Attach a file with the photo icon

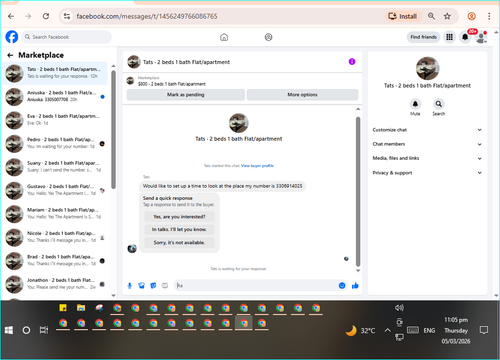click(141, 286)
